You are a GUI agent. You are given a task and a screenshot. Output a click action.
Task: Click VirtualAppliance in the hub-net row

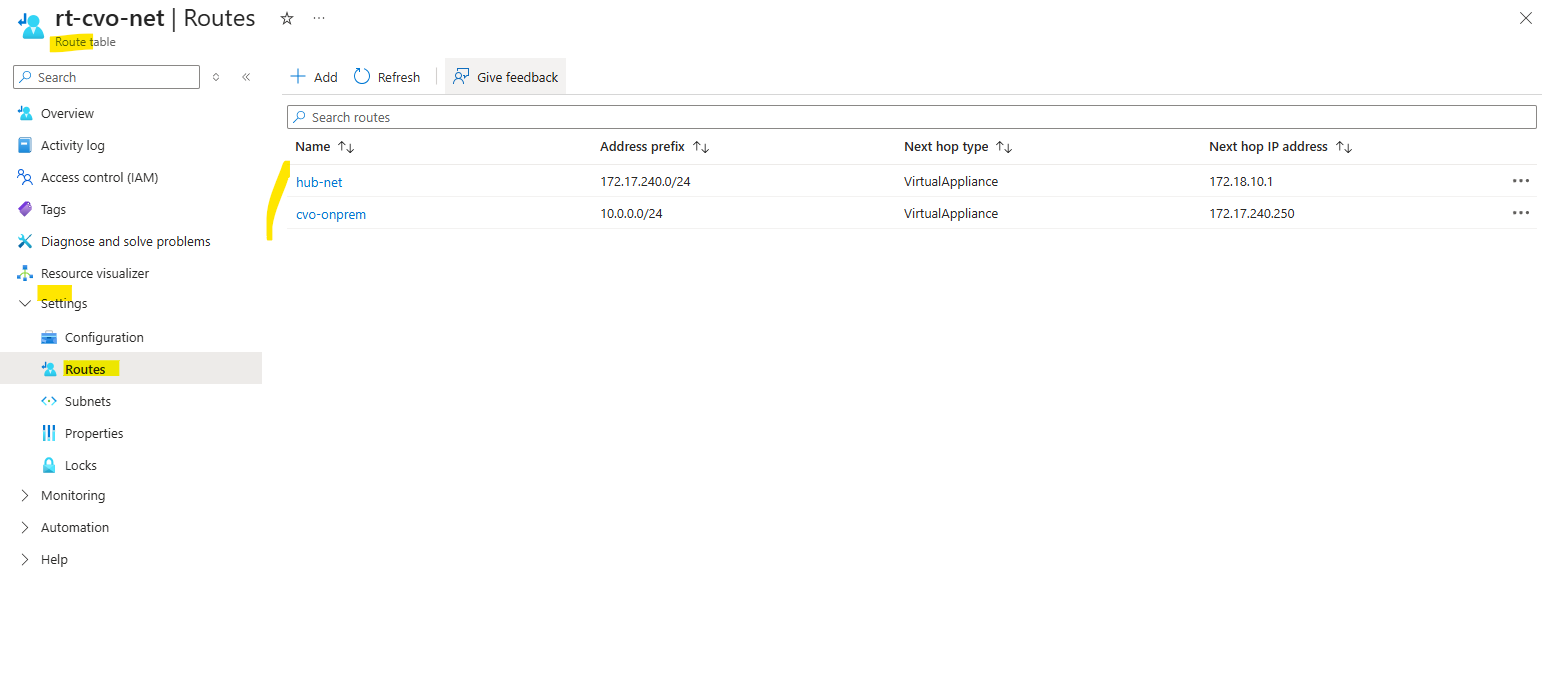pyautogui.click(x=951, y=182)
